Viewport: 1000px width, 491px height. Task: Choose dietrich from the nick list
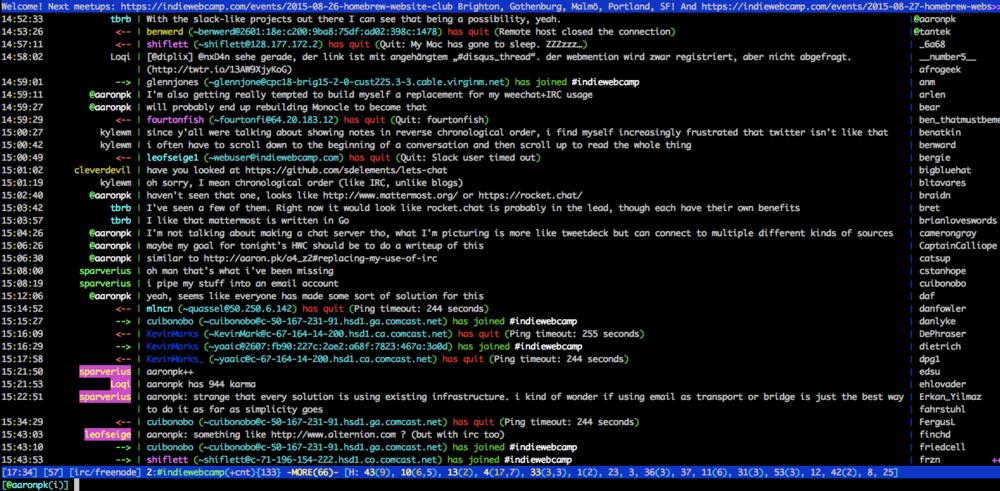940,345
